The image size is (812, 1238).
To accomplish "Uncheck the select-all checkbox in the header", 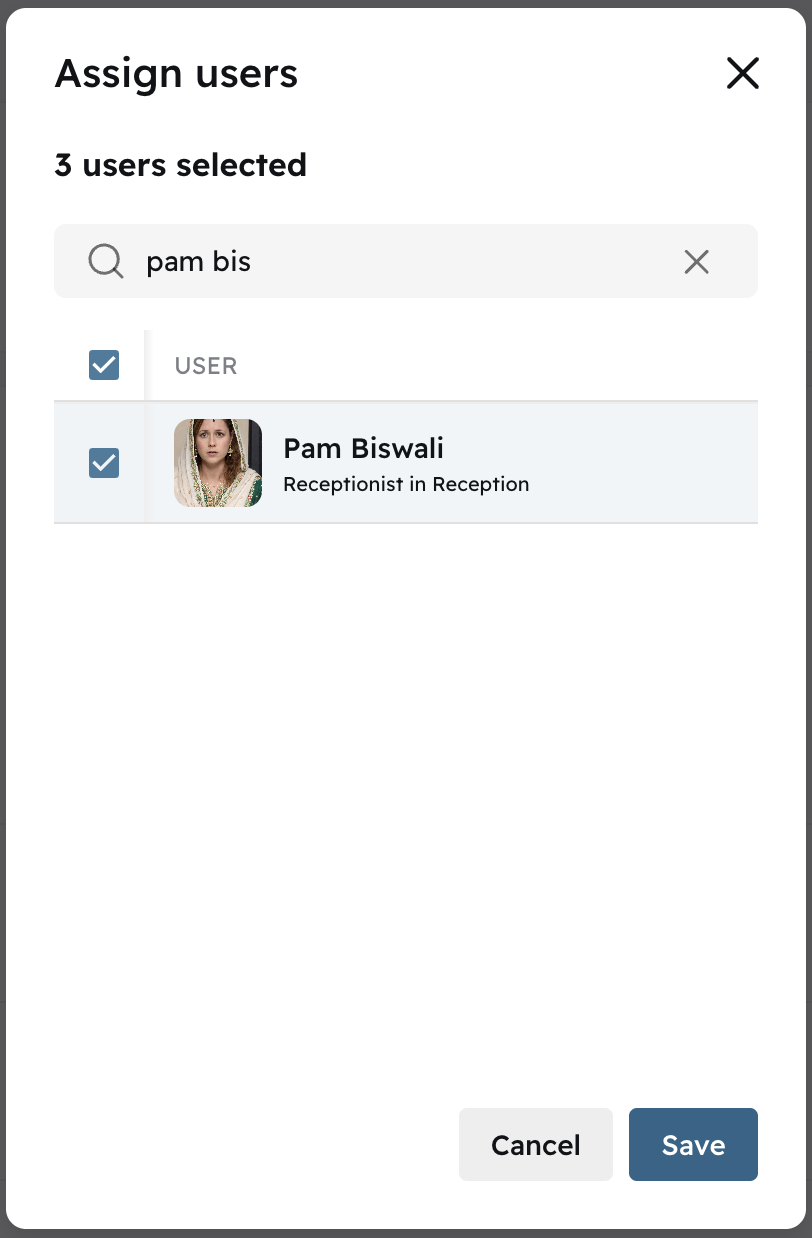I will (x=103, y=364).
